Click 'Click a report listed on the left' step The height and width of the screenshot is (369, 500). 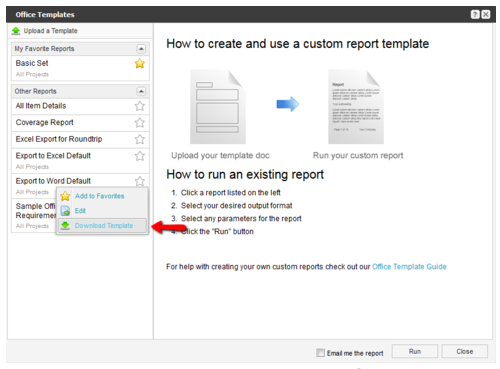coord(231,193)
